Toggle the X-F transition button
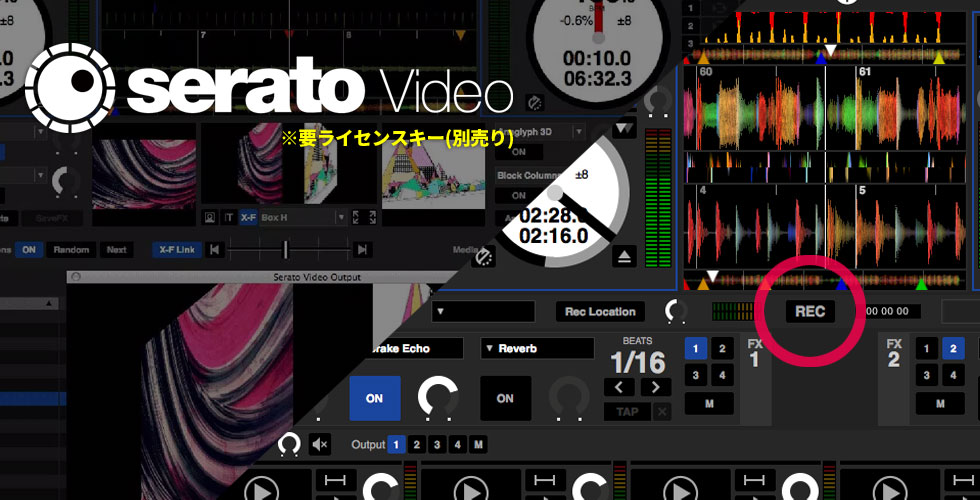 [x=249, y=218]
